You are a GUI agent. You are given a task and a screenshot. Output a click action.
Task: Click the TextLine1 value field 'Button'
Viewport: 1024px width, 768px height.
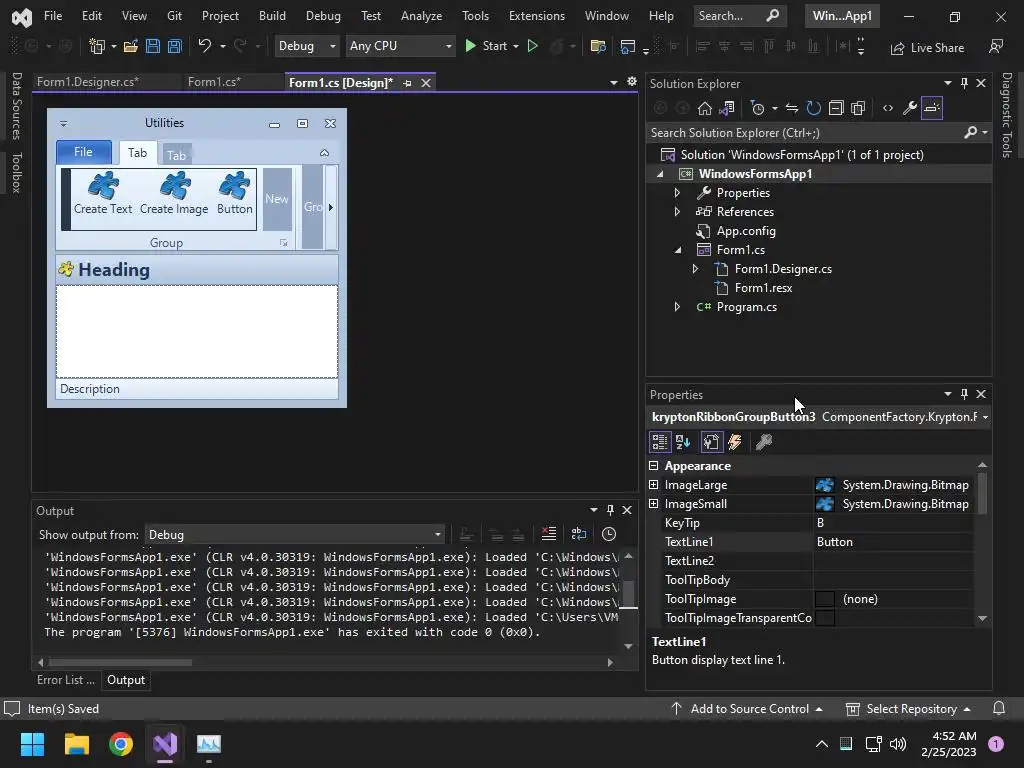tap(893, 542)
